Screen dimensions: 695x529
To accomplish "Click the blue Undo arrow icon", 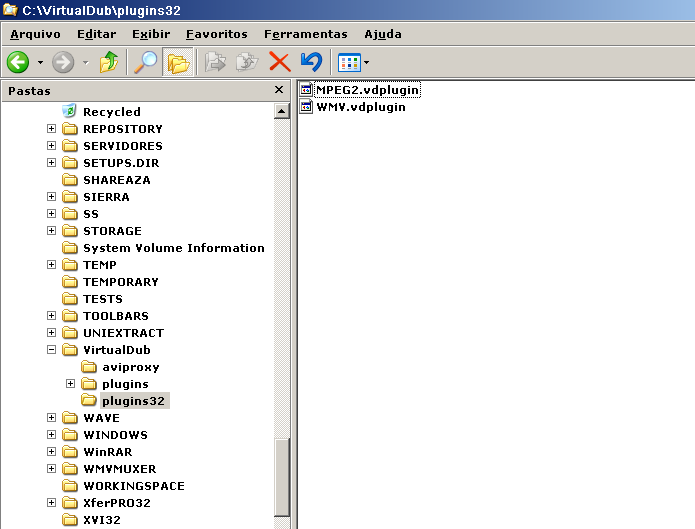I will tap(311, 62).
